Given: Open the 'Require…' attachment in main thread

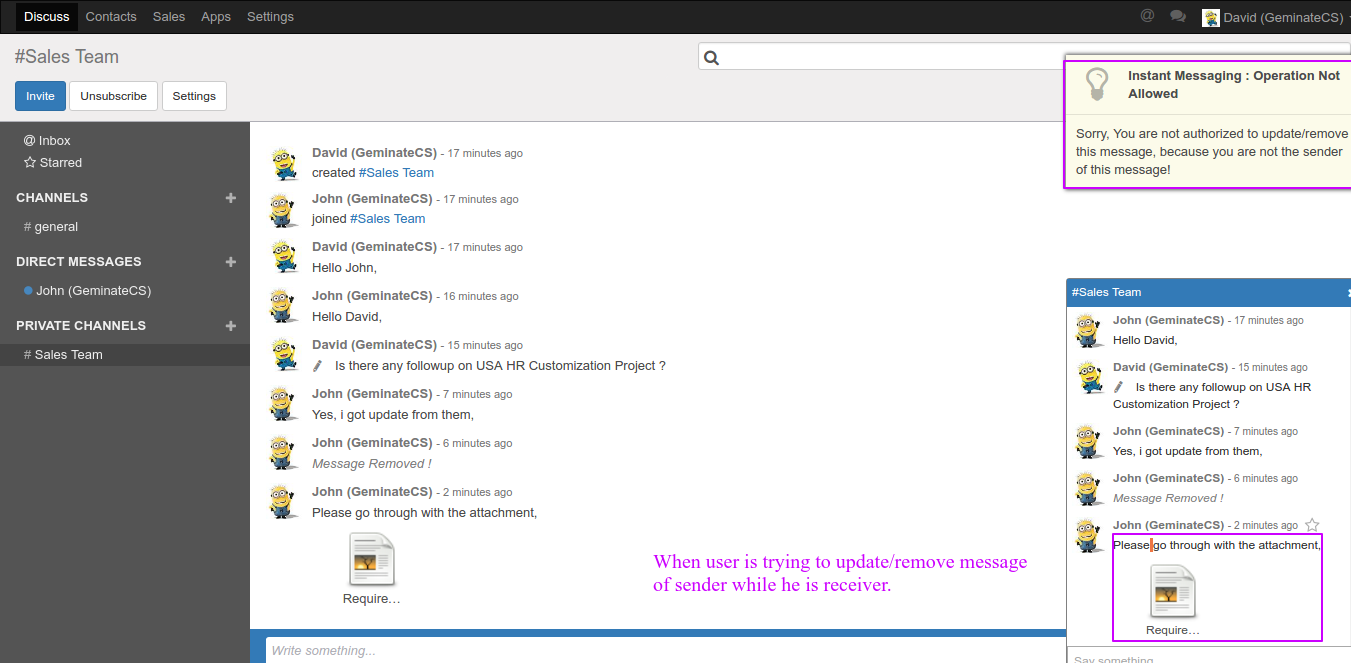Looking at the screenshot, I should [x=372, y=568].
